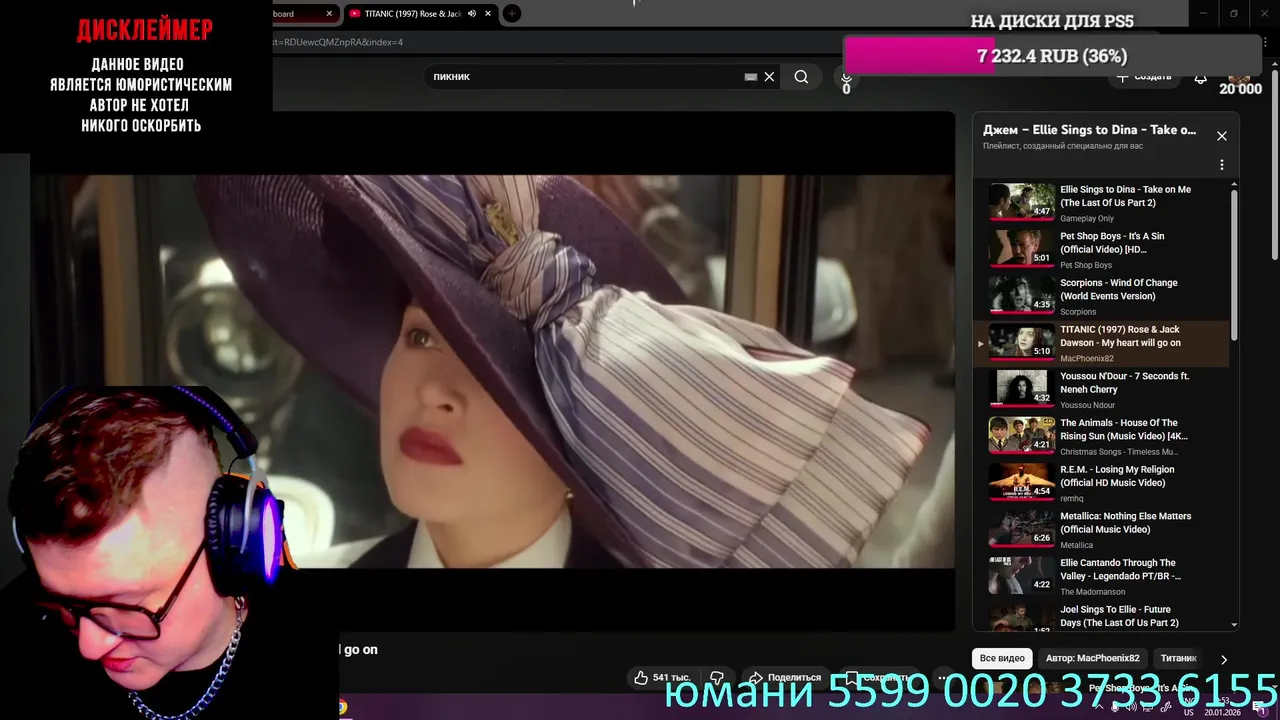Viewport: 1280px width, 720px height.
Task: Click channel name 'MacPhoenix82' in playlist
Action: (1086, 358)
